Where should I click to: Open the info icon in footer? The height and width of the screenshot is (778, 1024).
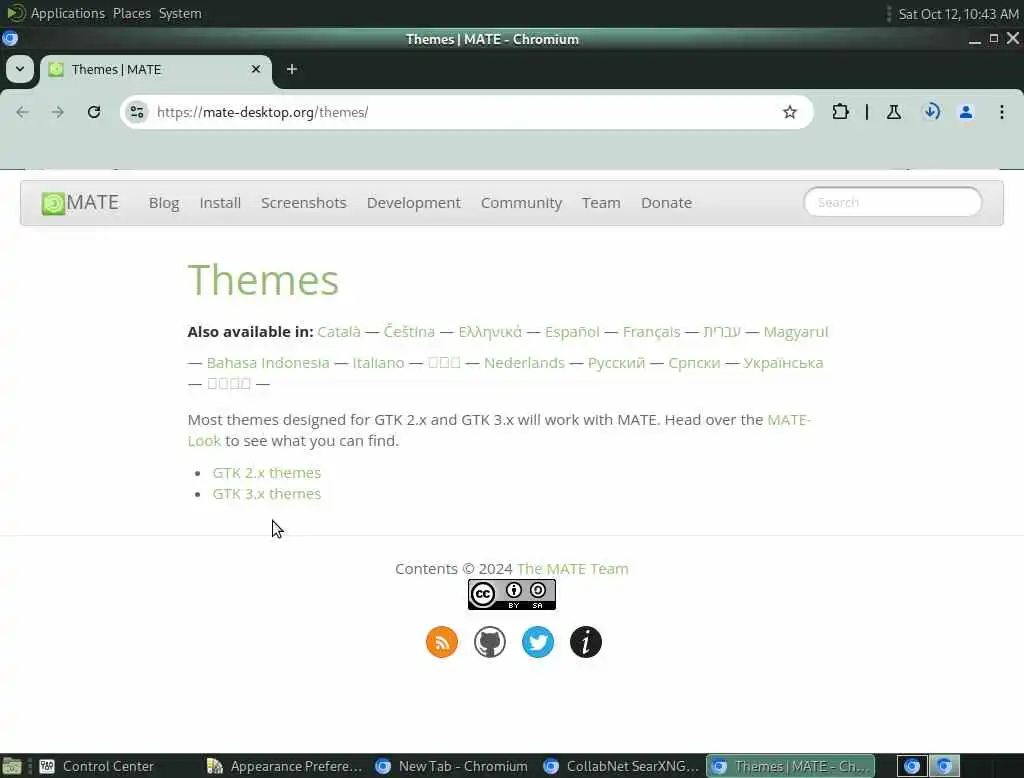click(586, 642)
